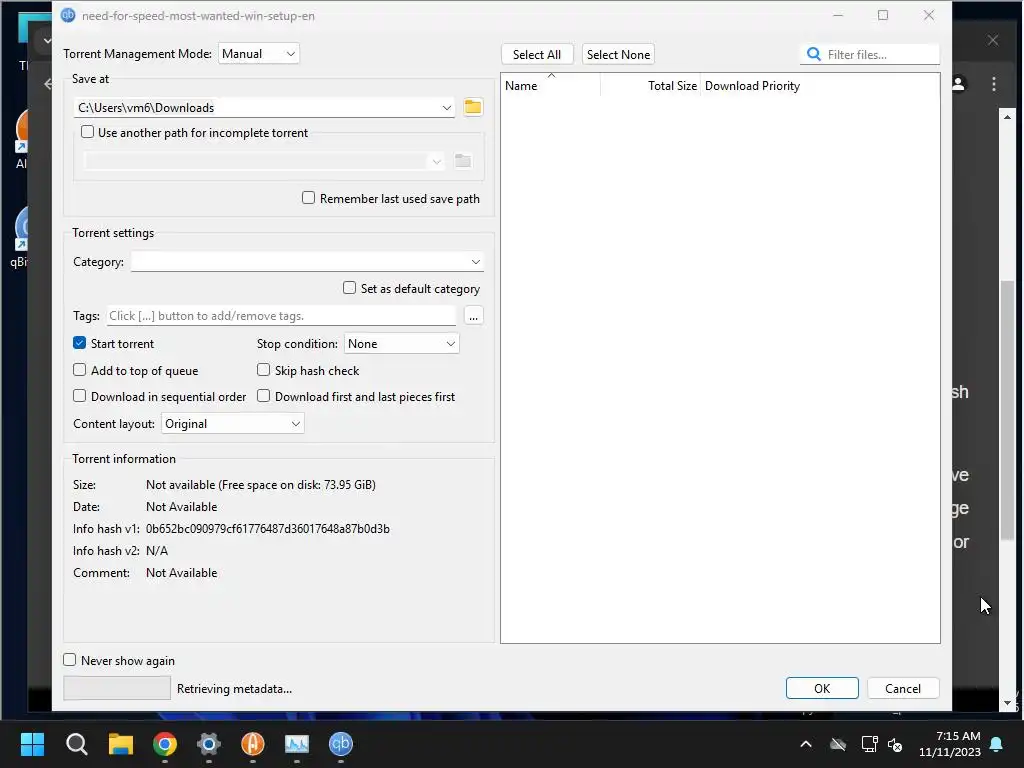Open orange circular app in taskbar
This screenshot has width=1024, height=768.
pyautogui.click(x=253, y=744)
